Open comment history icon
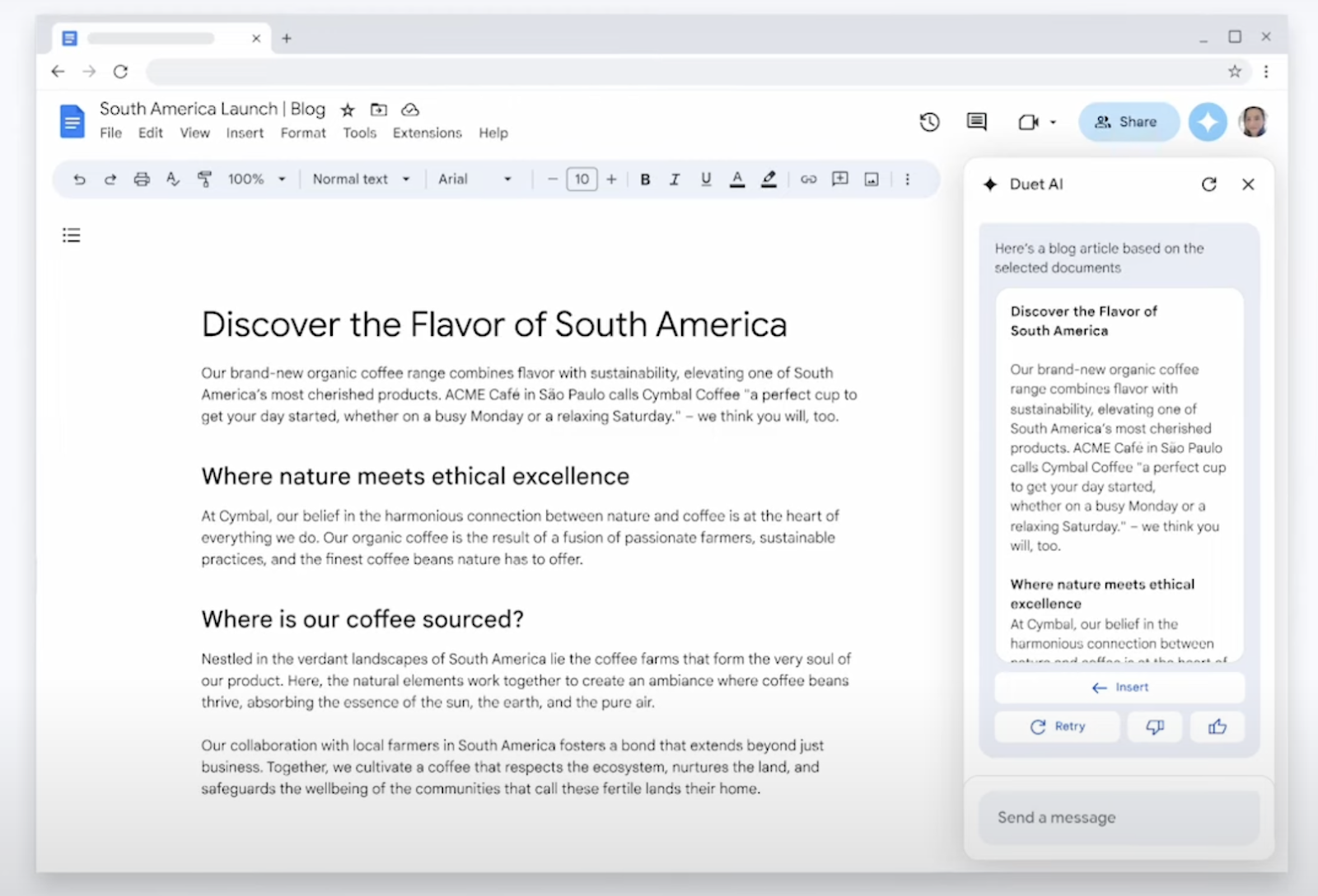The image size is (1318, 896). [977, 122]
